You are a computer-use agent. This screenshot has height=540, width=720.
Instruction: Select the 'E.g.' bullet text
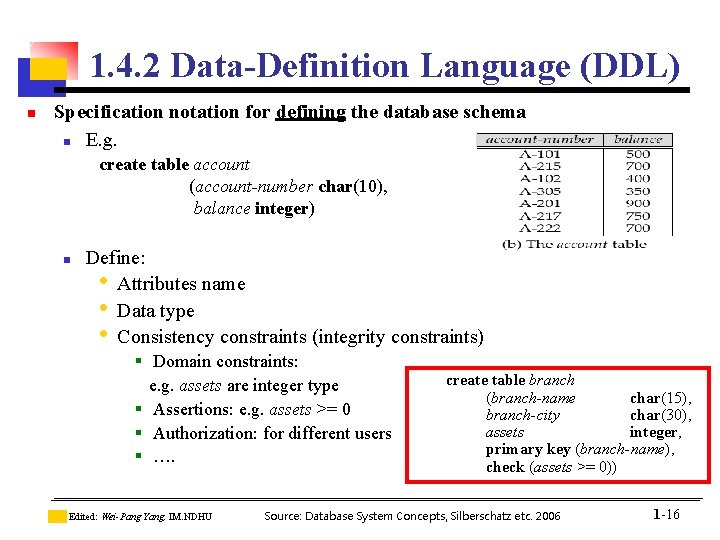pos(101,140)
